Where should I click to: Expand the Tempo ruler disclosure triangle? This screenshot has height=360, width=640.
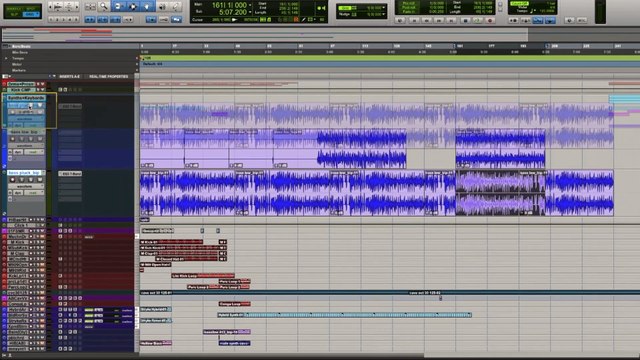(6, 58)
